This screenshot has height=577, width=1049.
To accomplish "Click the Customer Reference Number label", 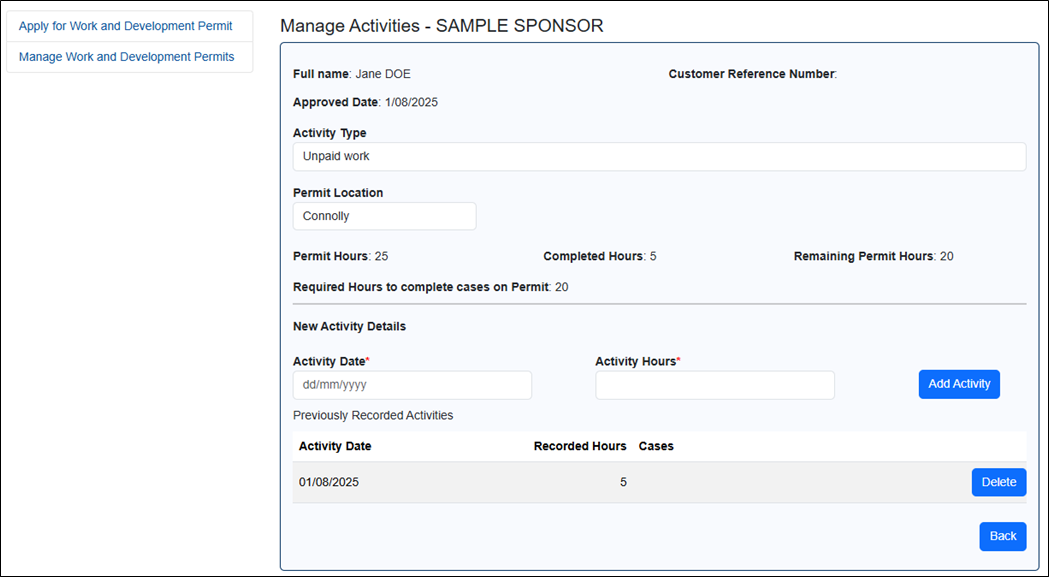I will 751,74.
